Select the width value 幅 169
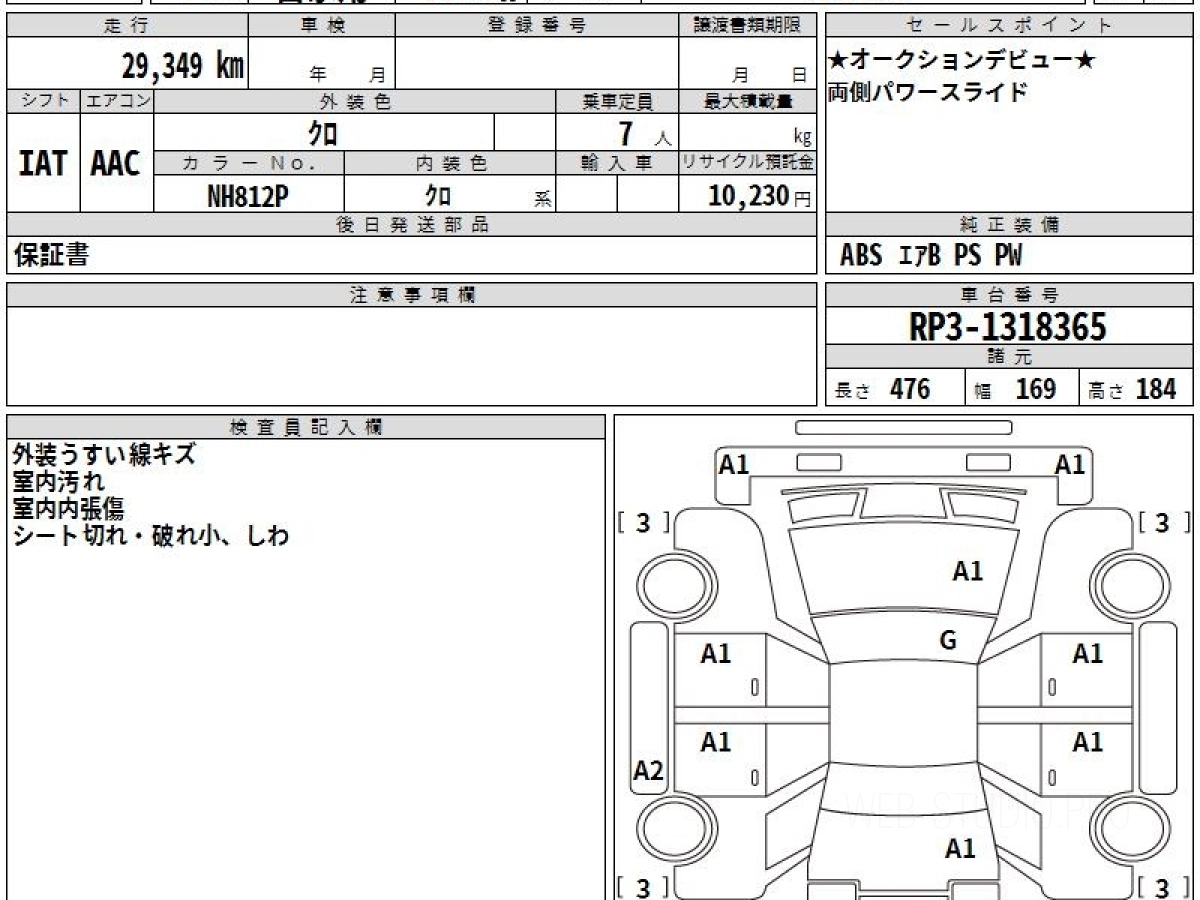Viewport: 1200px width, 900px height. pos(1014,389)
